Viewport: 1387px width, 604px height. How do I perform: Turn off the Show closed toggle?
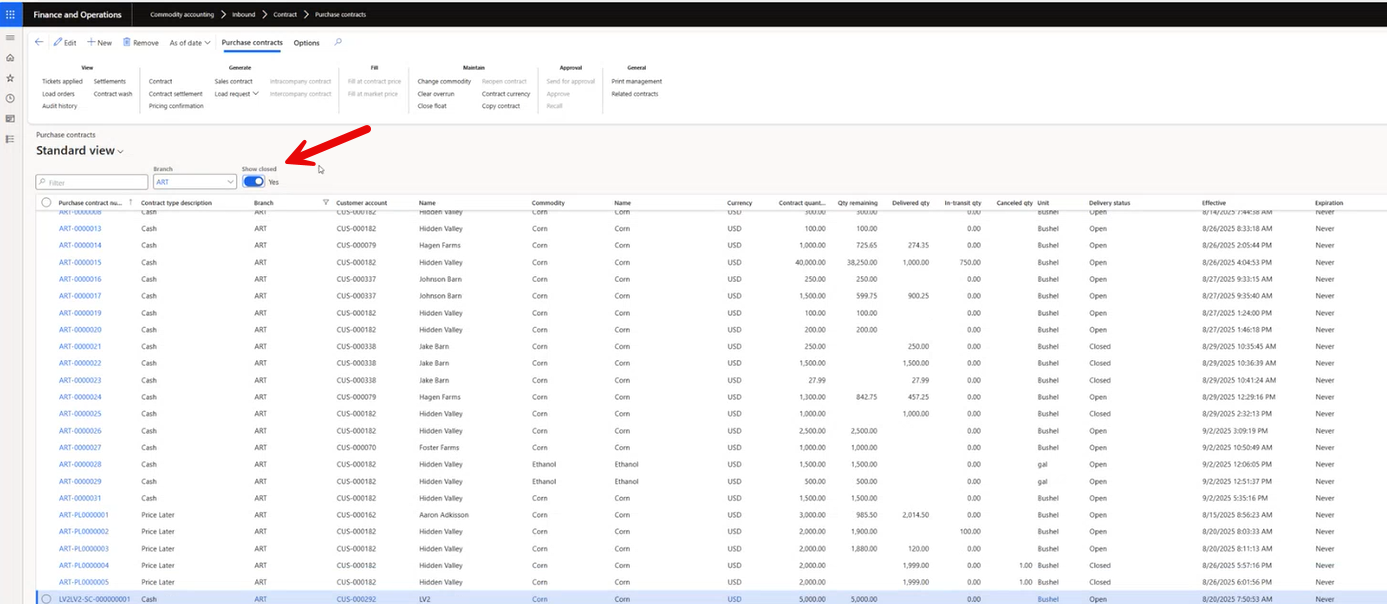tap(253, 182)
